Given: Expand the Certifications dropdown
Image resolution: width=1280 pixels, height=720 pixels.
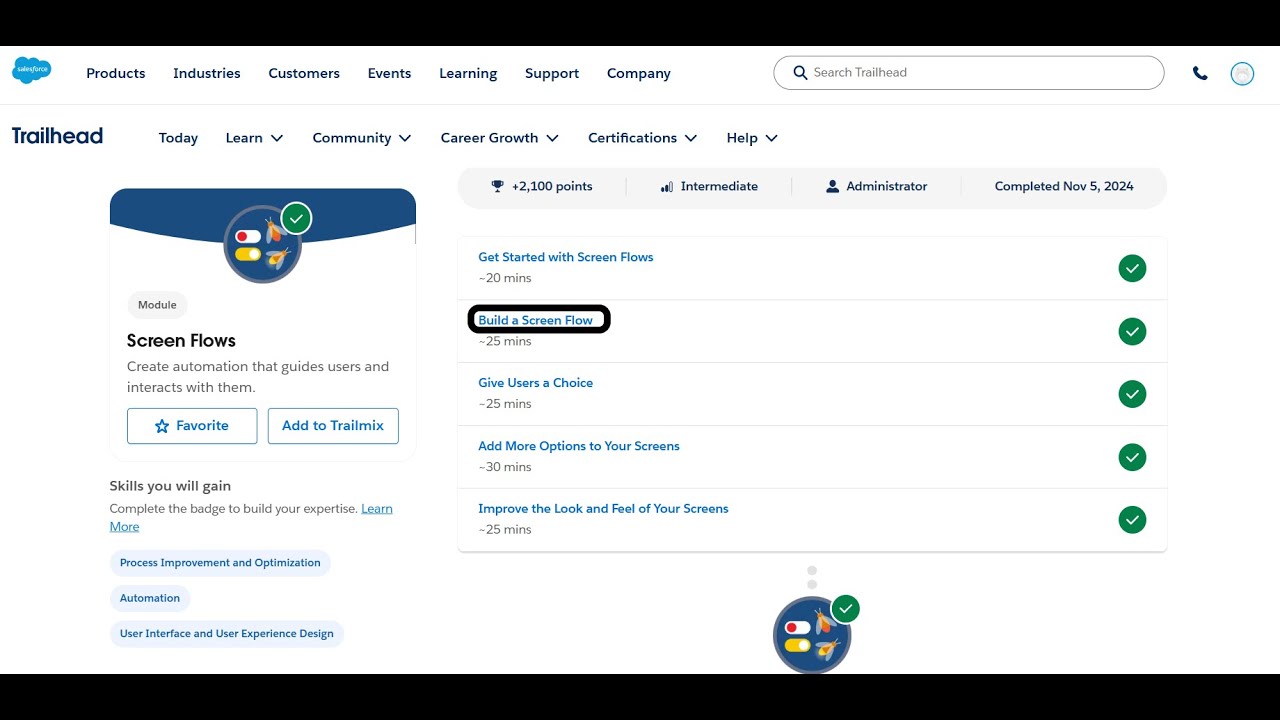Looking at the screenshot, I should [x=643, y=138].
